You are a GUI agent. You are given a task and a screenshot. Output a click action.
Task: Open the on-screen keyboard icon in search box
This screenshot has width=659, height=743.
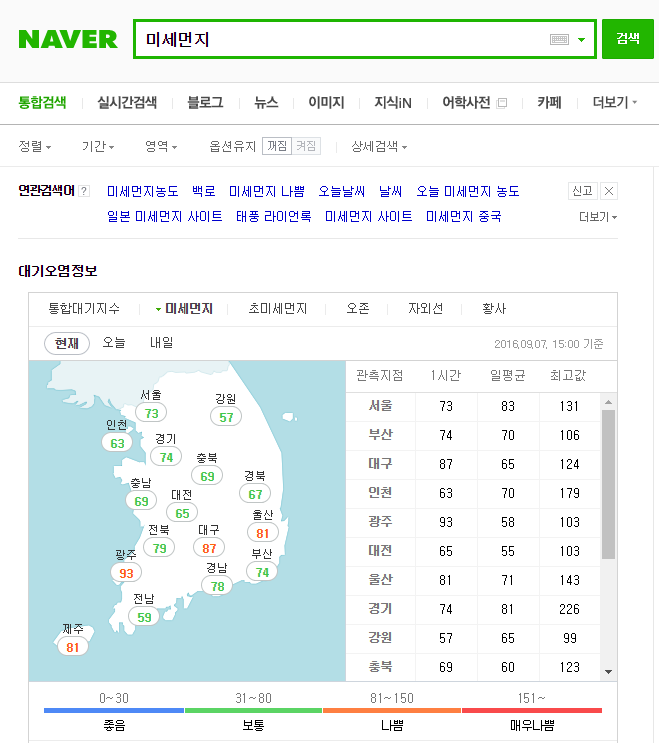point(559,39)
